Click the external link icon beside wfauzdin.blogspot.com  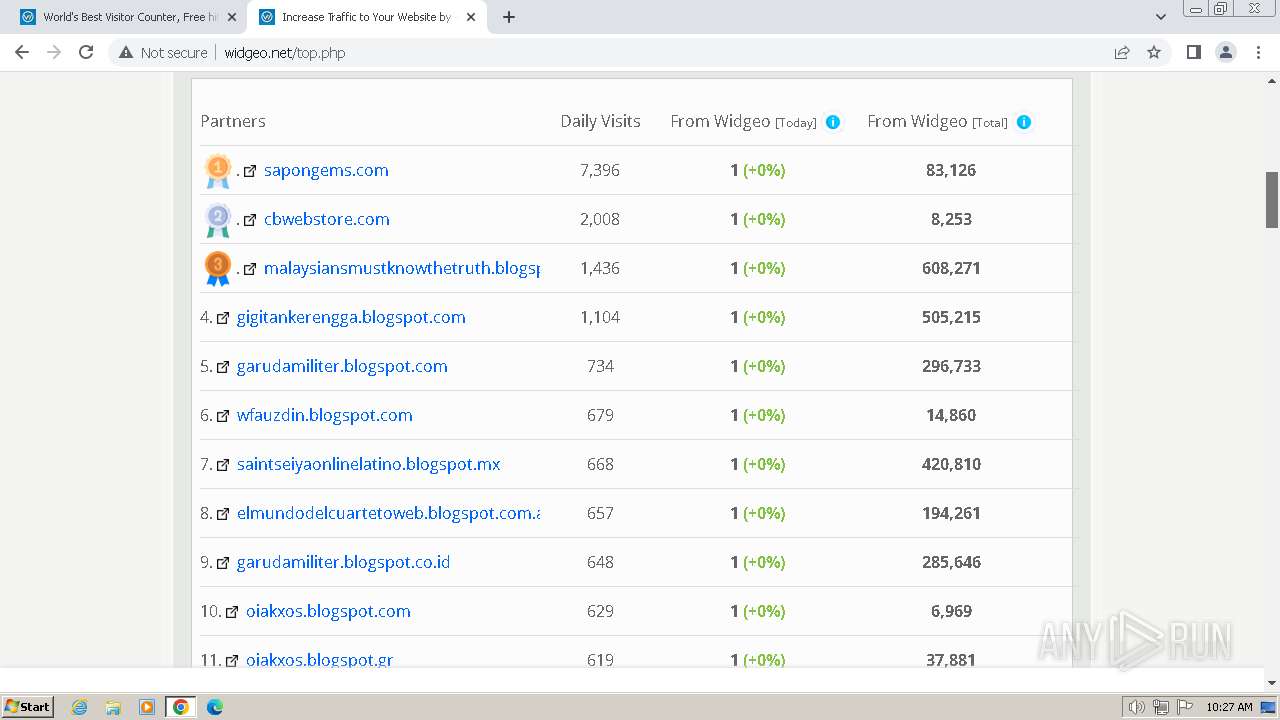pos(223,416)
